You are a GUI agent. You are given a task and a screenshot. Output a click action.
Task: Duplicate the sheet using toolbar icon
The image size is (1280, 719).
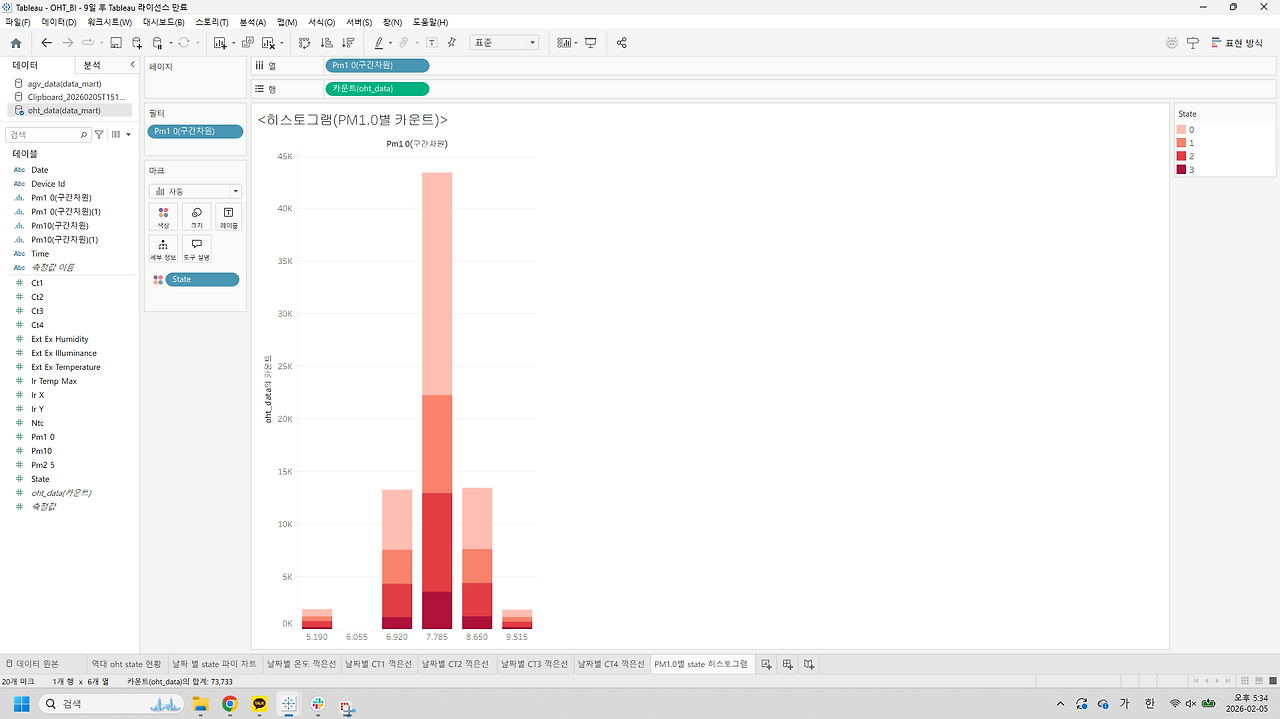(x=247, y=43)
